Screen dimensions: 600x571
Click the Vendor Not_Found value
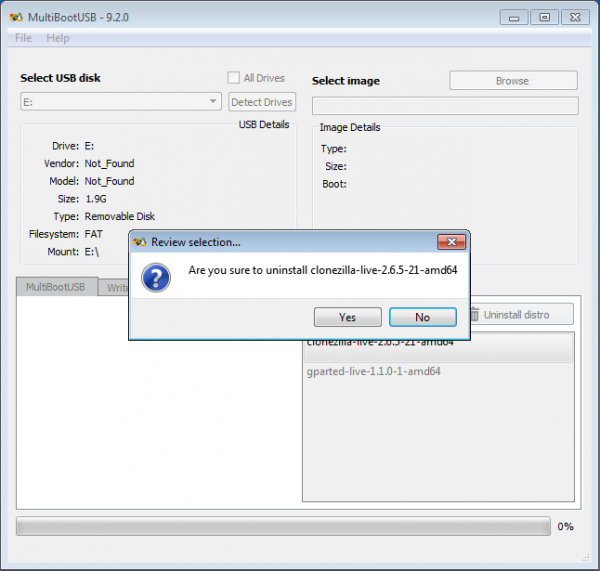point(109,164)
